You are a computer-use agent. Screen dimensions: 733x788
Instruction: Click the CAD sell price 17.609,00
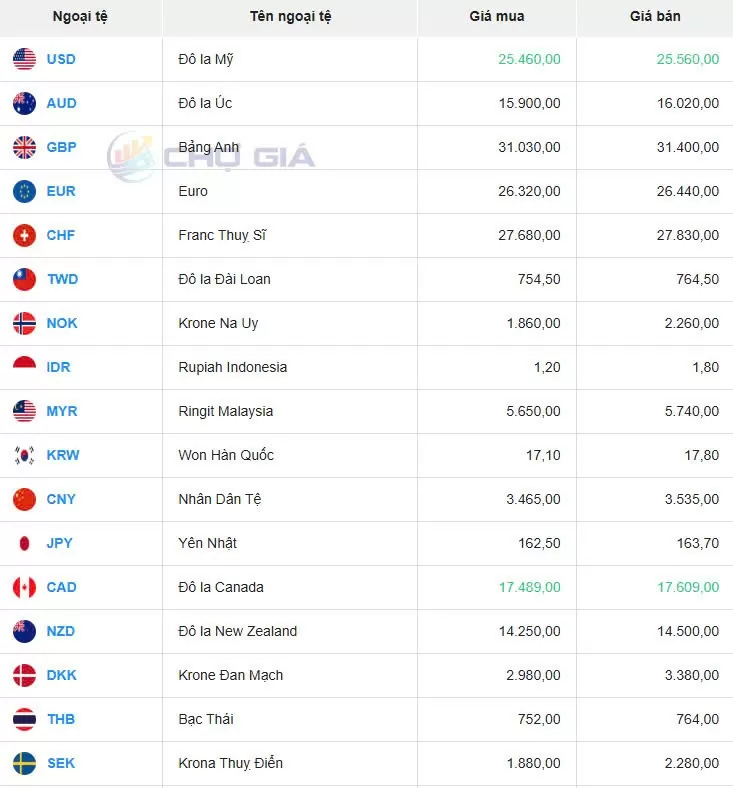687,587
